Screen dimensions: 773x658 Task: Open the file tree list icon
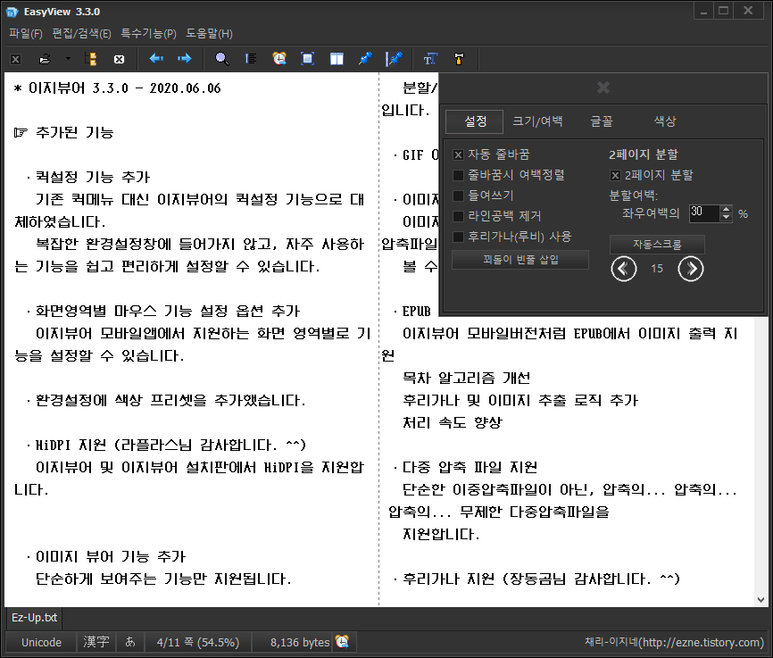(x=91, y=59)
